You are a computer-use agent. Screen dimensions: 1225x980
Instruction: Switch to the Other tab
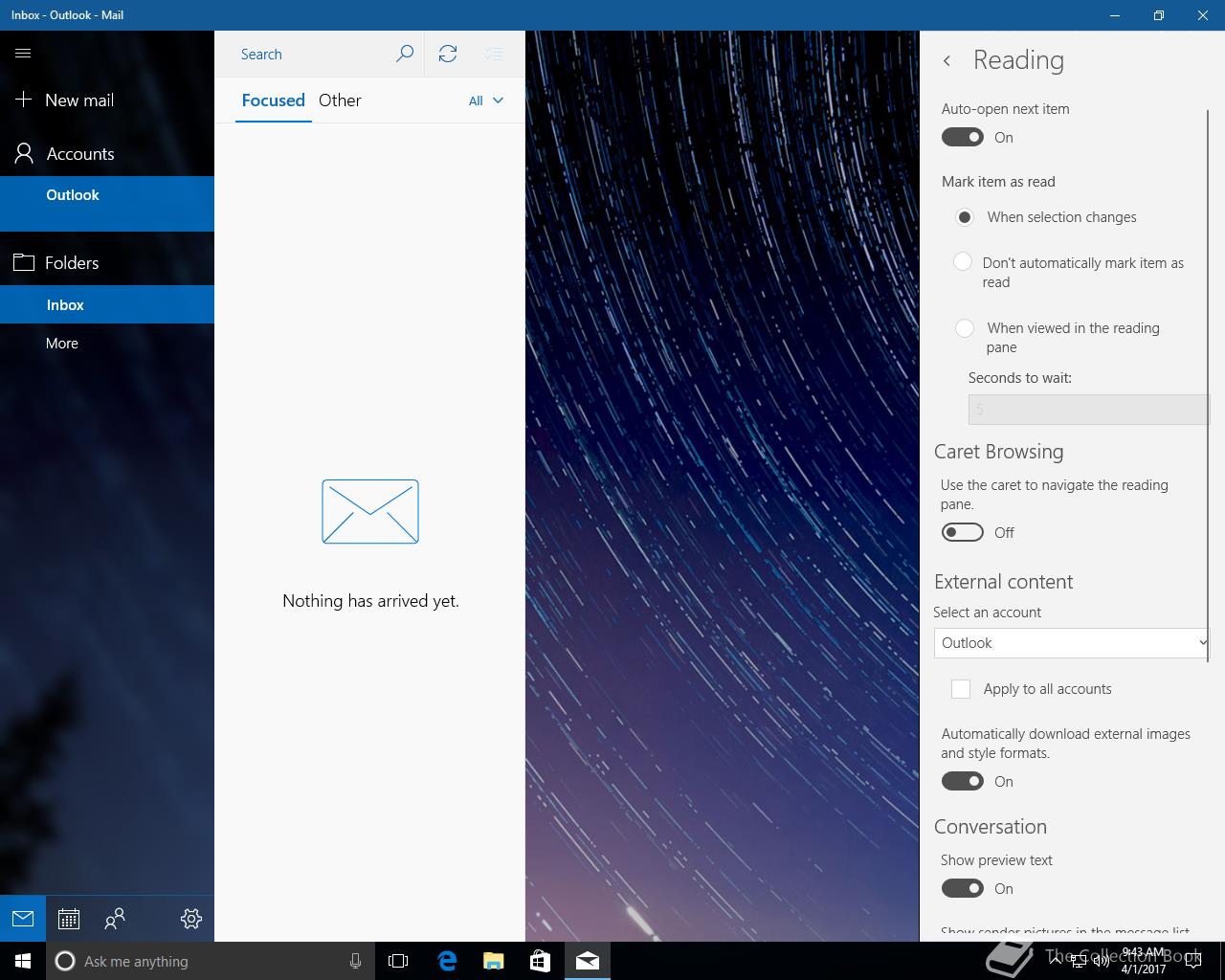tap(340, 100)
